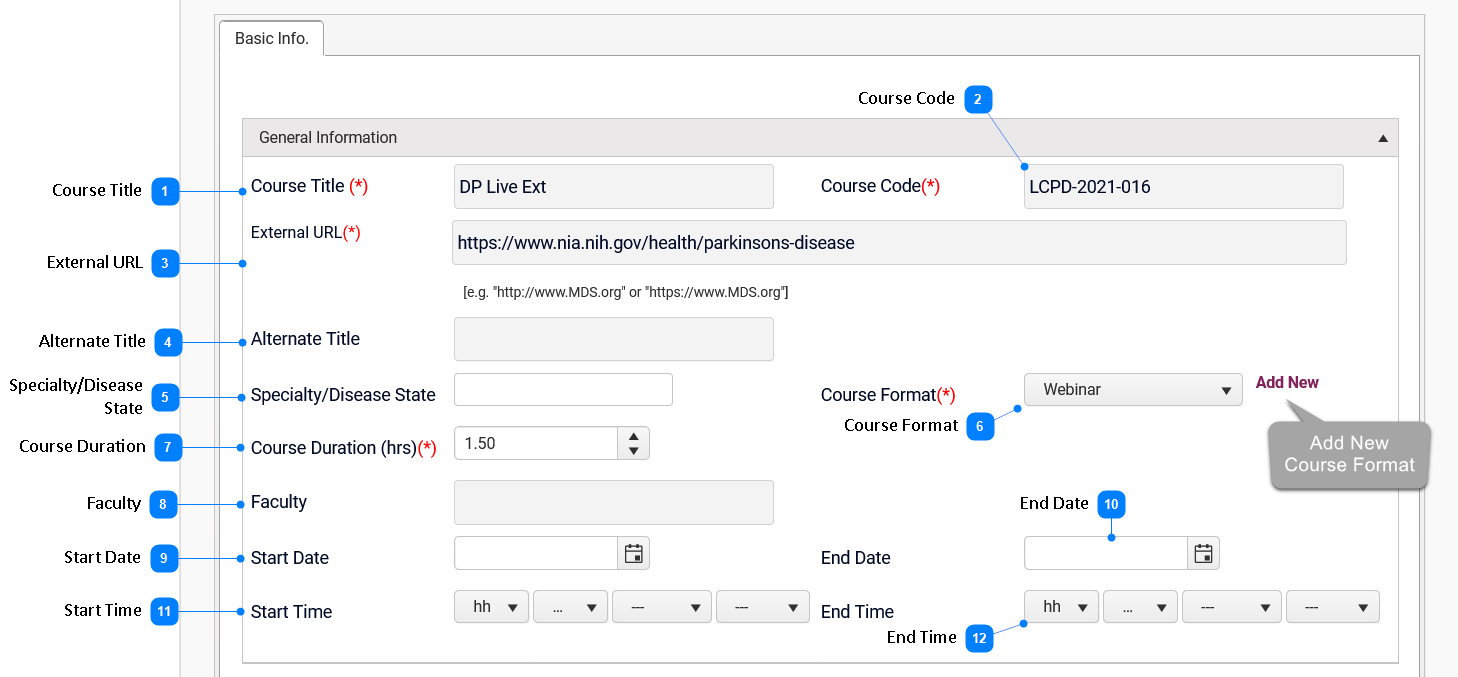
Task: Collapse the General Information section
Action: (x=1383, y=138)
